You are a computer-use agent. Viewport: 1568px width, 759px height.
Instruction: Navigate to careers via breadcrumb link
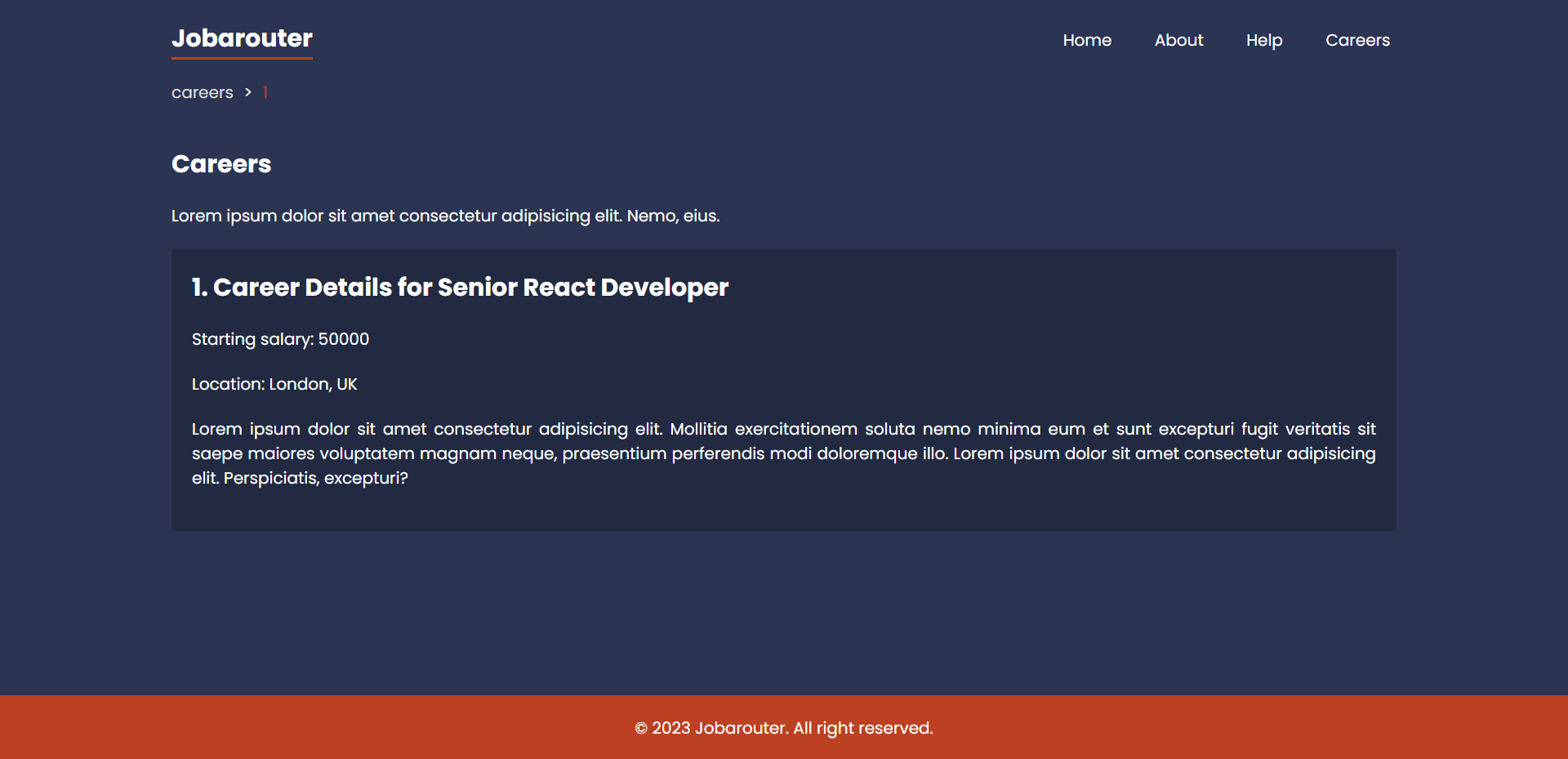point(202,92)
